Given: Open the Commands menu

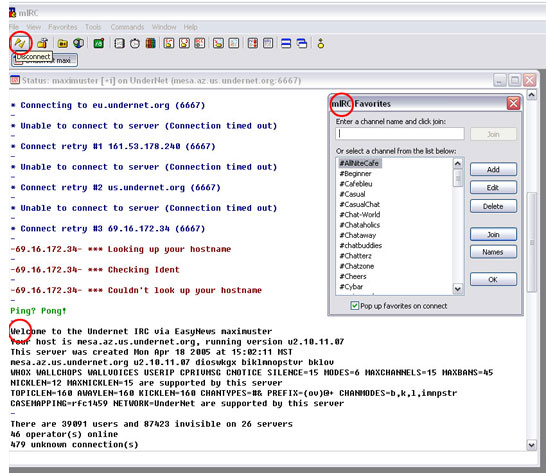Looking at the screenshot, I should 127,27.
